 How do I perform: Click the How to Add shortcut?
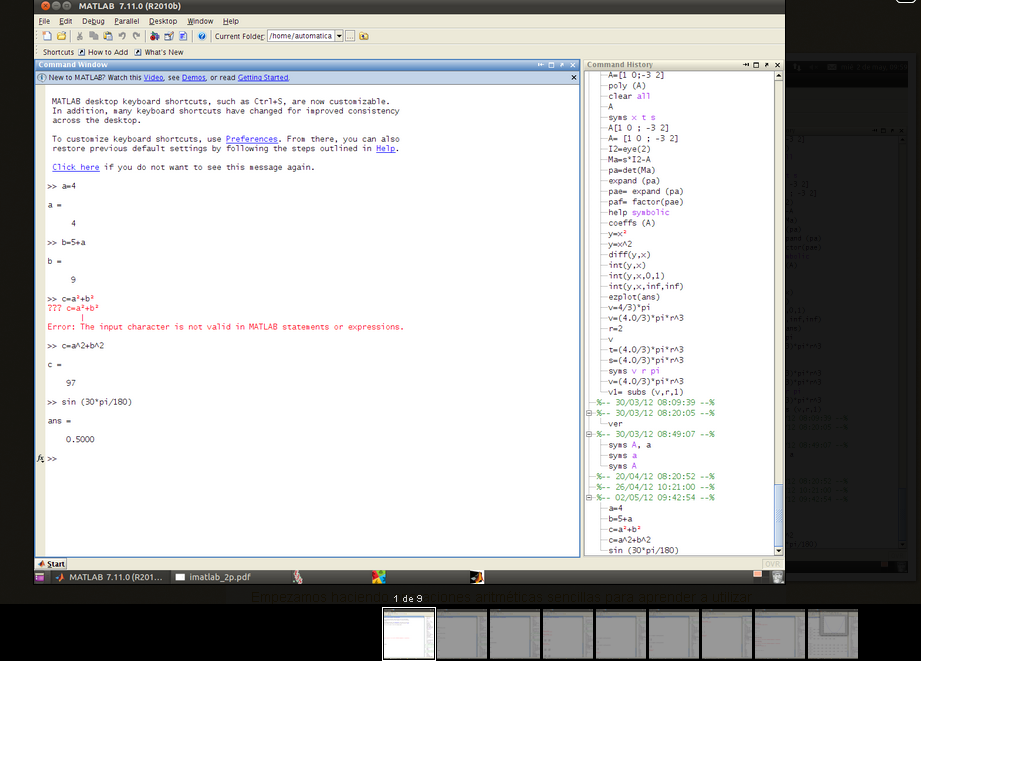tap(103, 52)
